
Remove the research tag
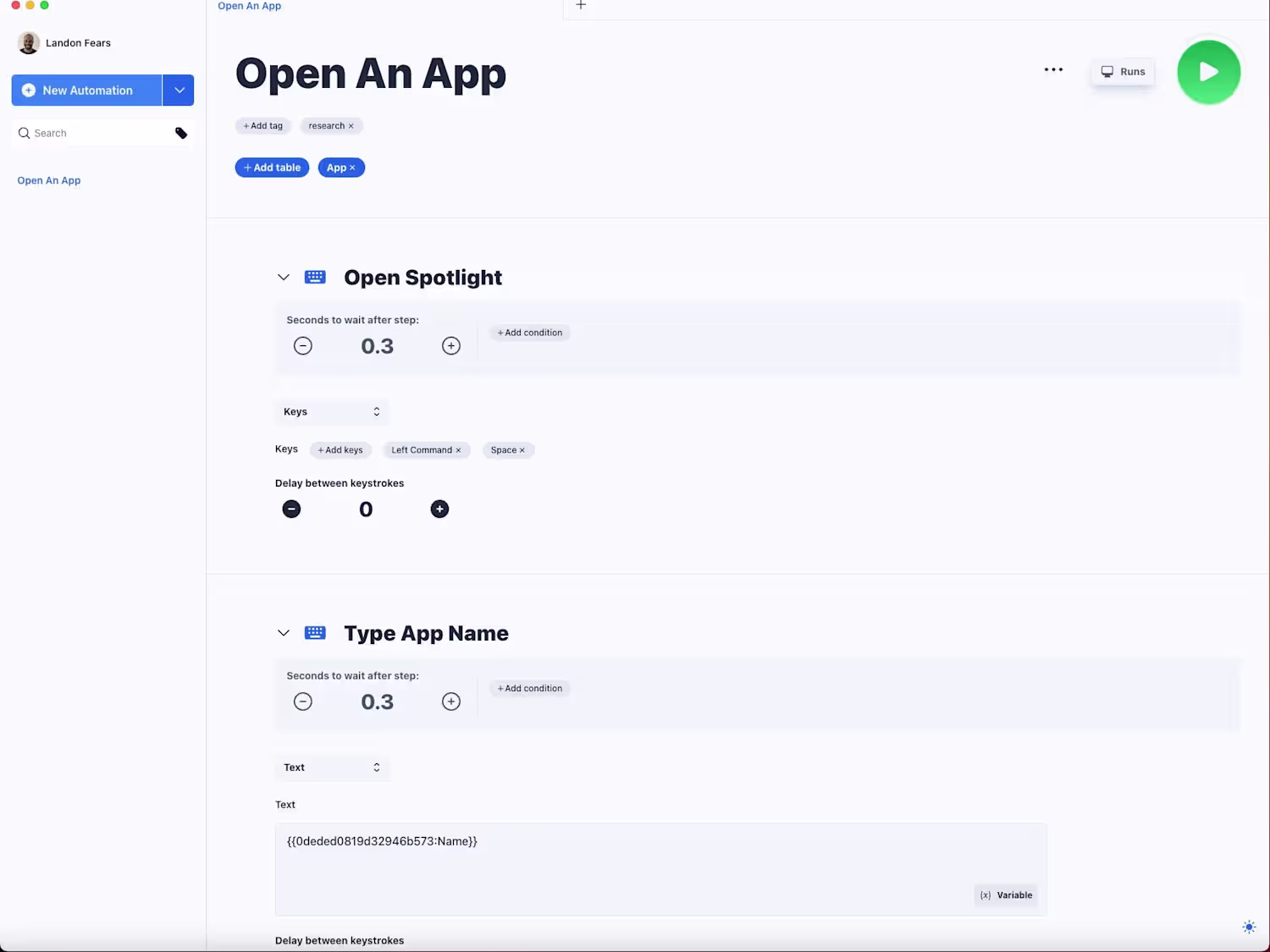click(351, 126)
